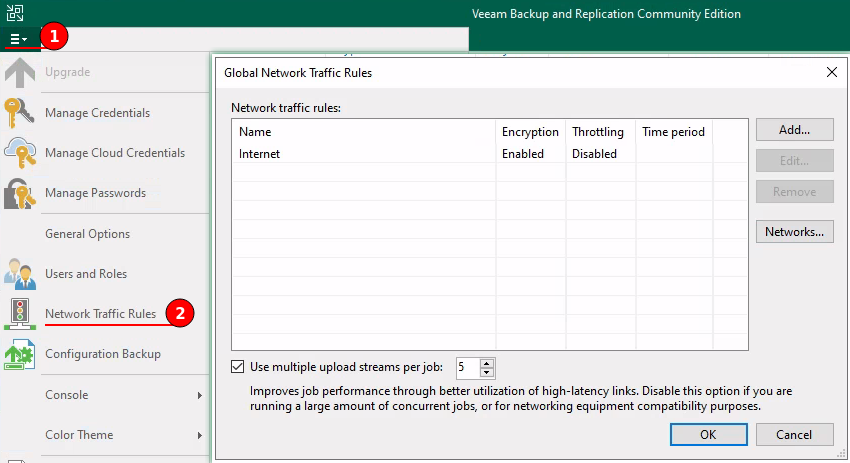
Task: Open the main hamburger menu button
Action: tap(19, 39)
